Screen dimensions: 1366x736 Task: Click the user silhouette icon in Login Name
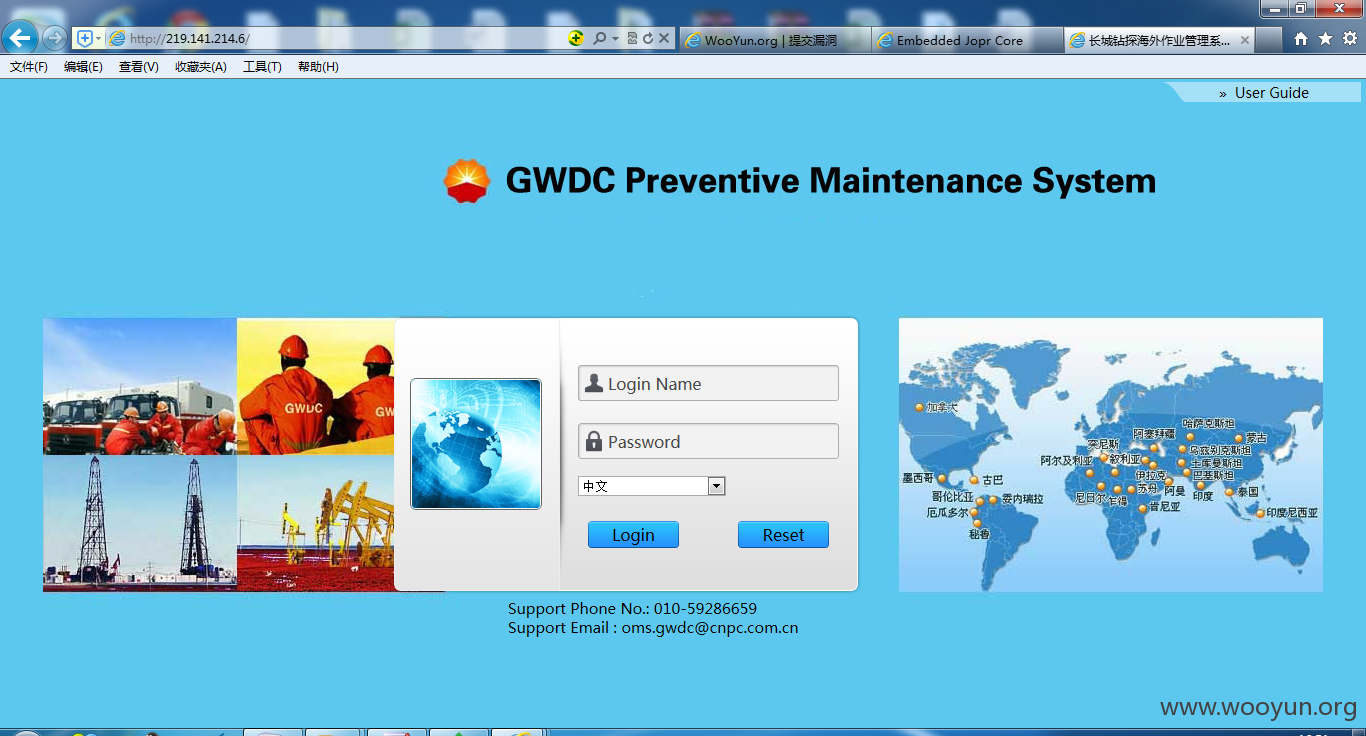[x=593, y=383]
